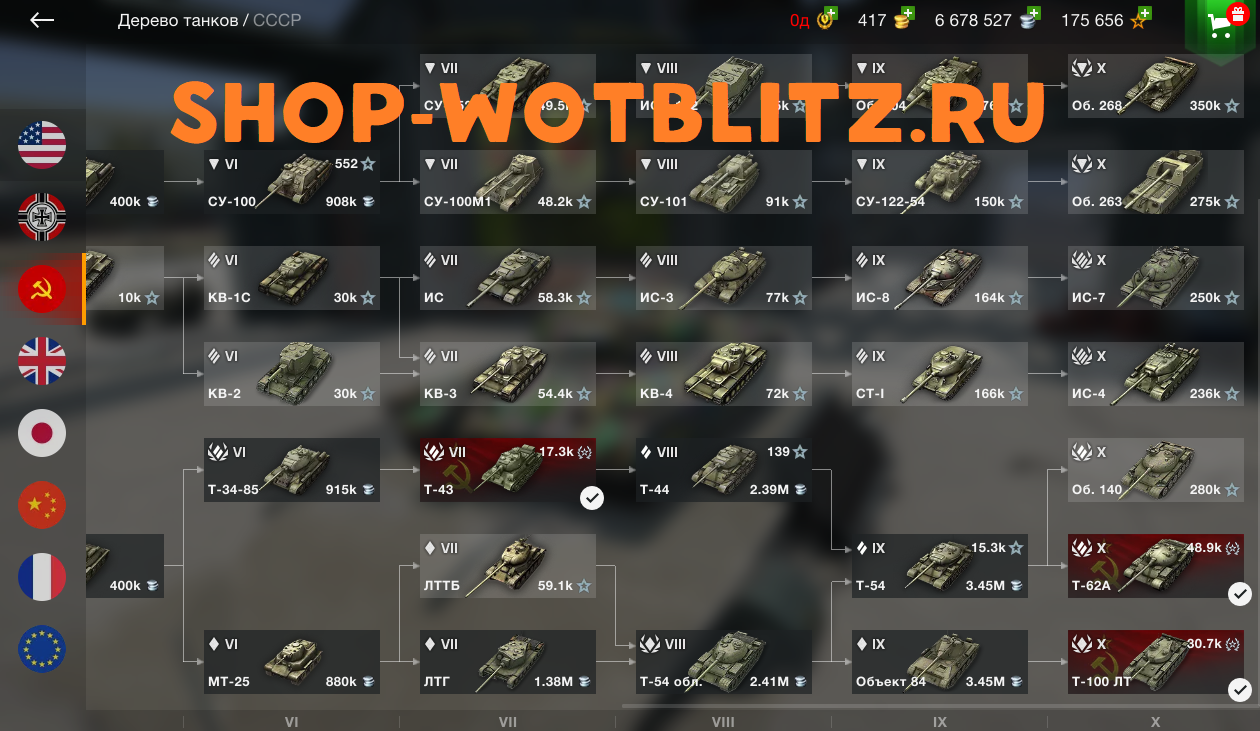Open the shop cart with gift icon

coord(1221,24)
